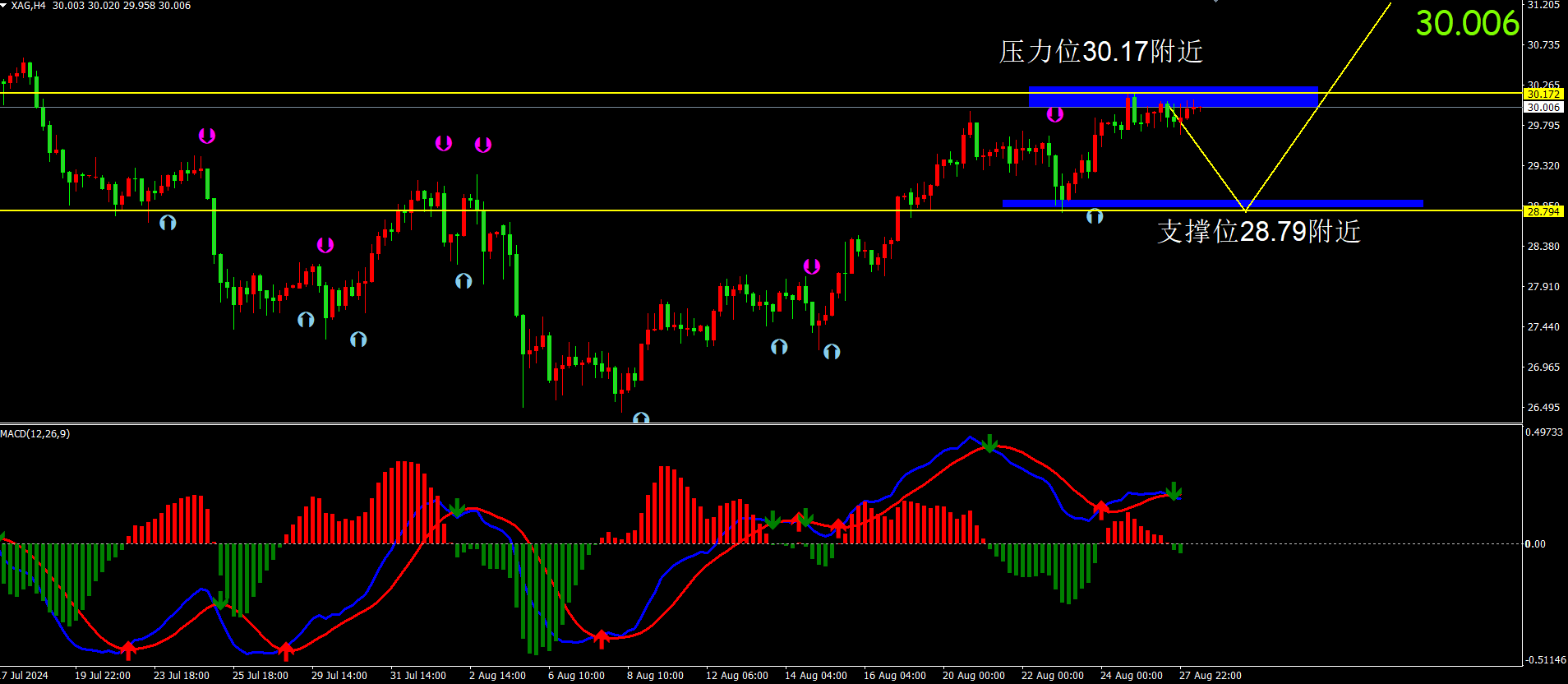Click the 7 Jul 2024 date label
This screenshot has width=1568, height=684.
(25, 676)
